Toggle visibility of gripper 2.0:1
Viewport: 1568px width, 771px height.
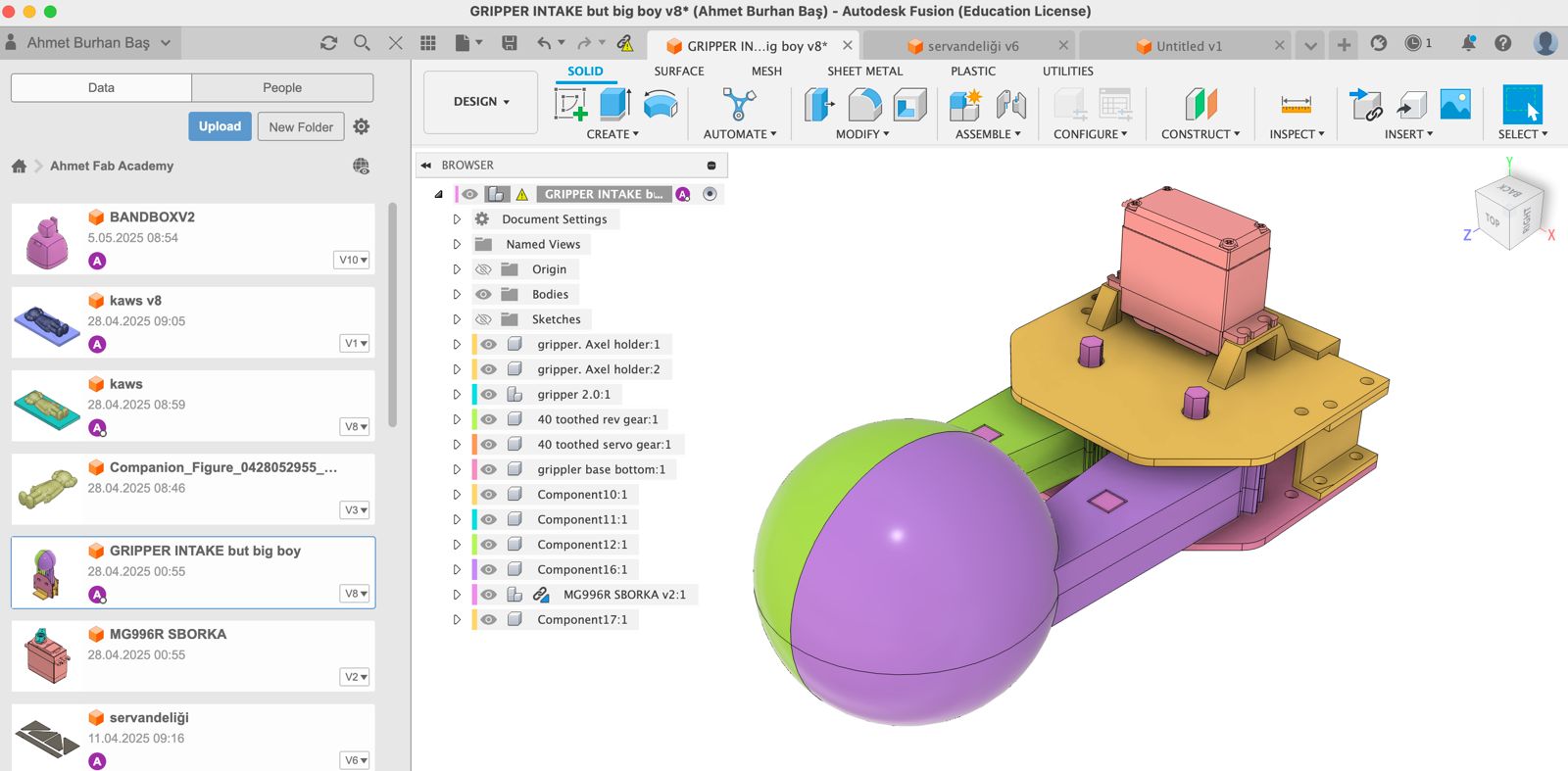(488, 395)
